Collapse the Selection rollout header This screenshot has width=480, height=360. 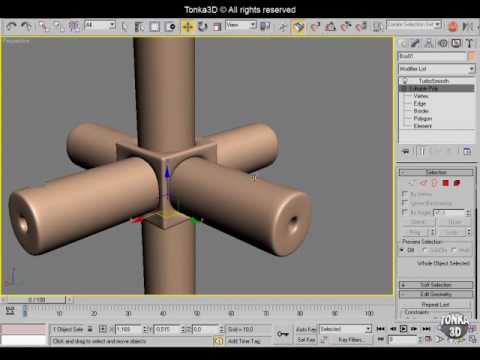click(436, 172)
